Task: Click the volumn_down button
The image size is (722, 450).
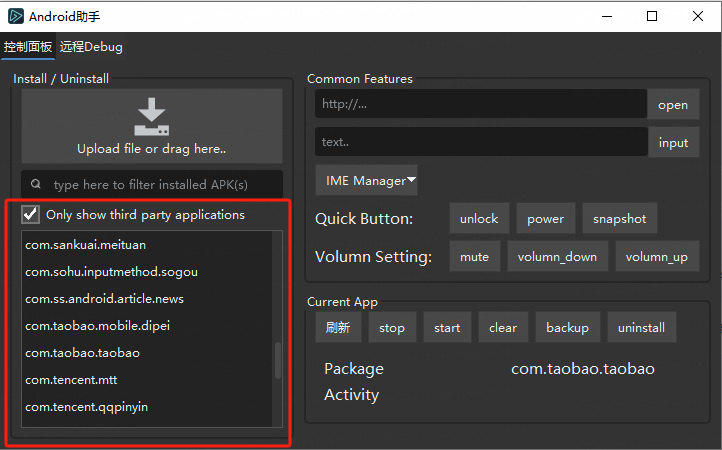Action: [x=558, y=256]
